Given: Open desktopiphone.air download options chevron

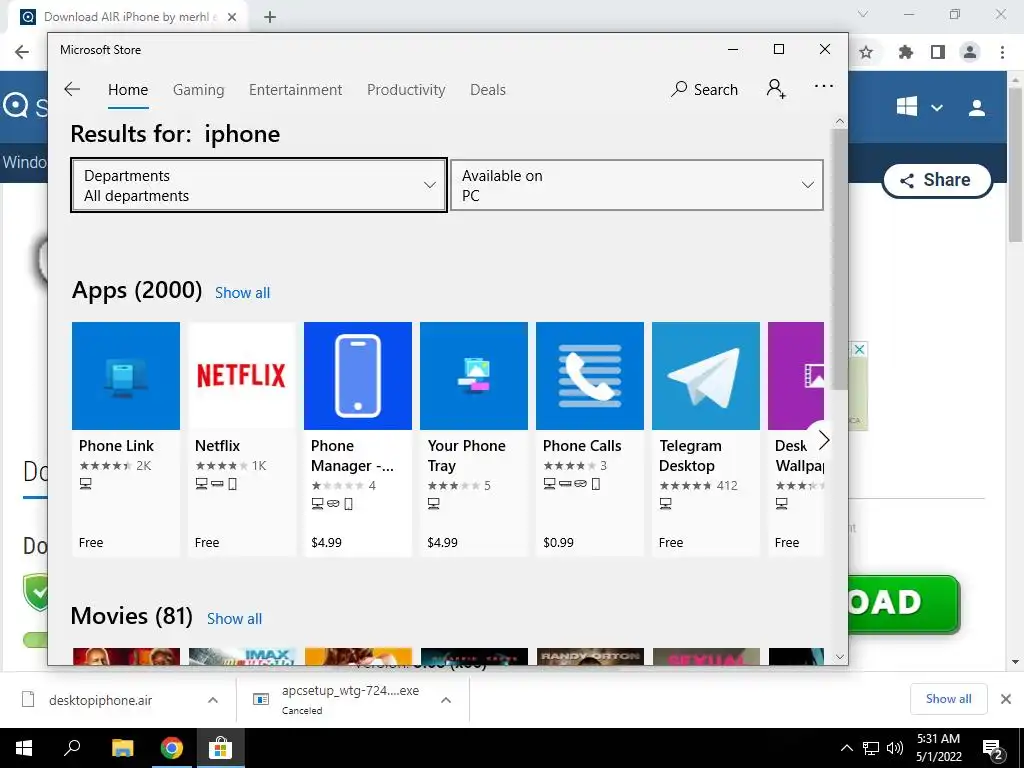Looking at the screenshot, I should 213,700.
